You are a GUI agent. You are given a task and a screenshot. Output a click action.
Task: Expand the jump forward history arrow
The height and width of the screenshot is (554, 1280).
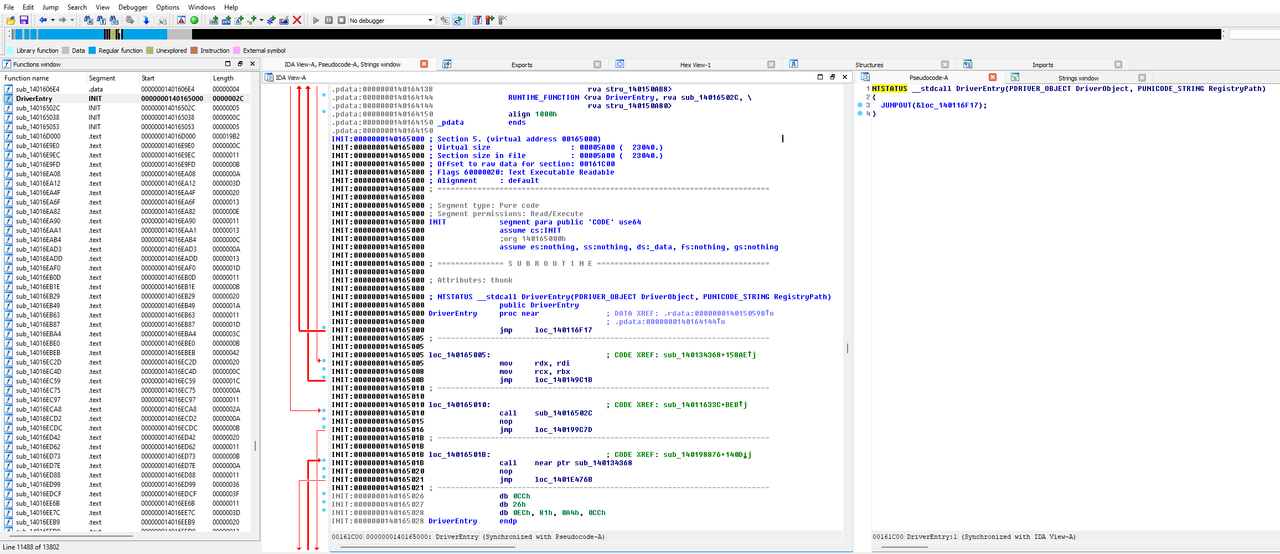(x=73, y=20)
